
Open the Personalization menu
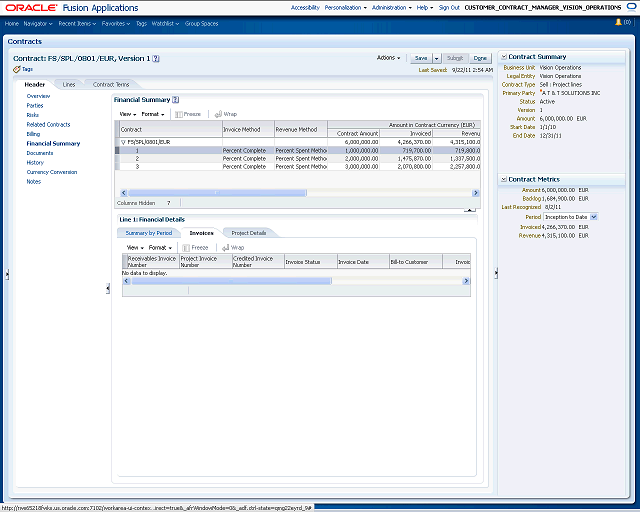click(x=345, y=8)
